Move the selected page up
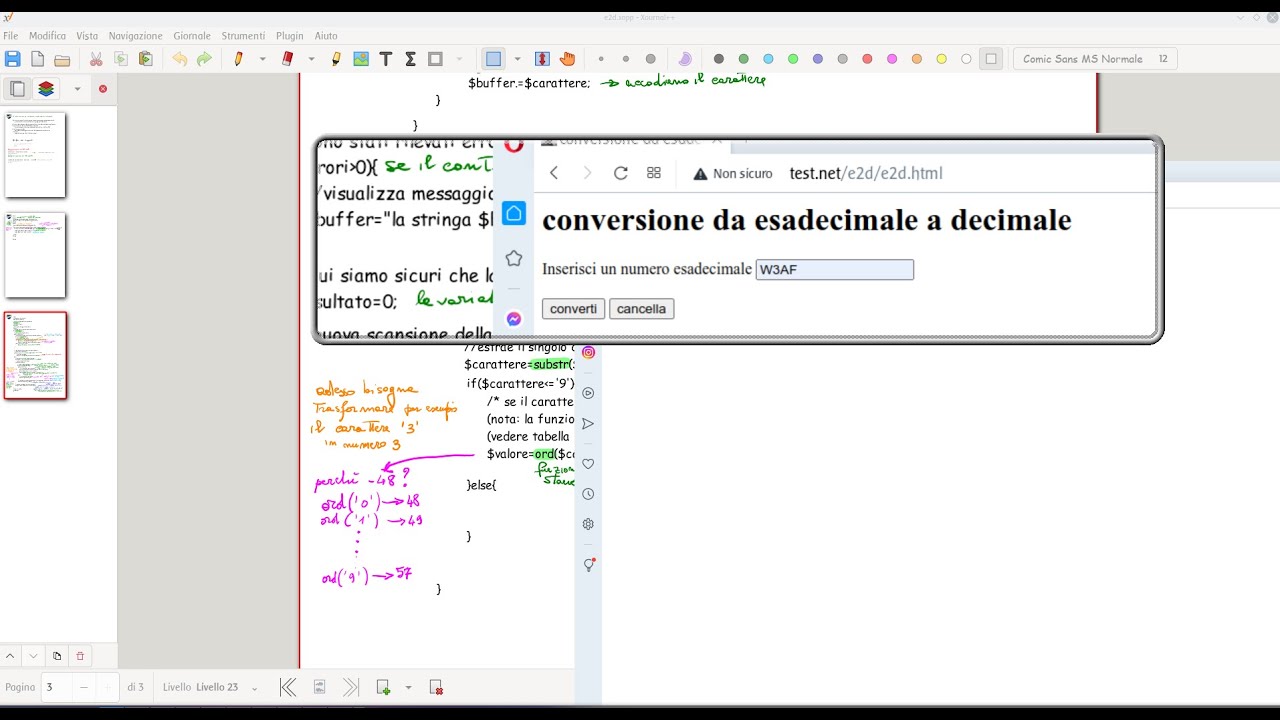Screen dimensions: 1280x720 pos(10,656)
